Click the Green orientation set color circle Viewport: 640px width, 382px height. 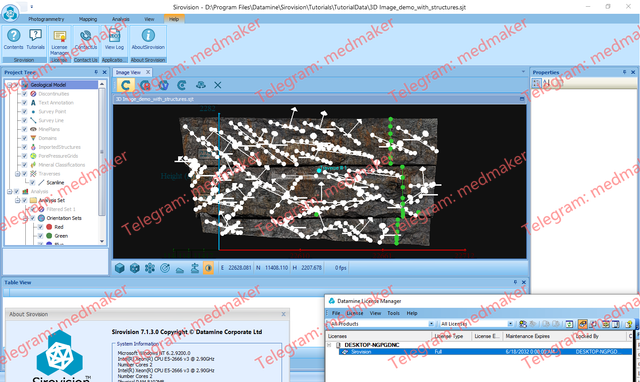(x=49, y=236)
